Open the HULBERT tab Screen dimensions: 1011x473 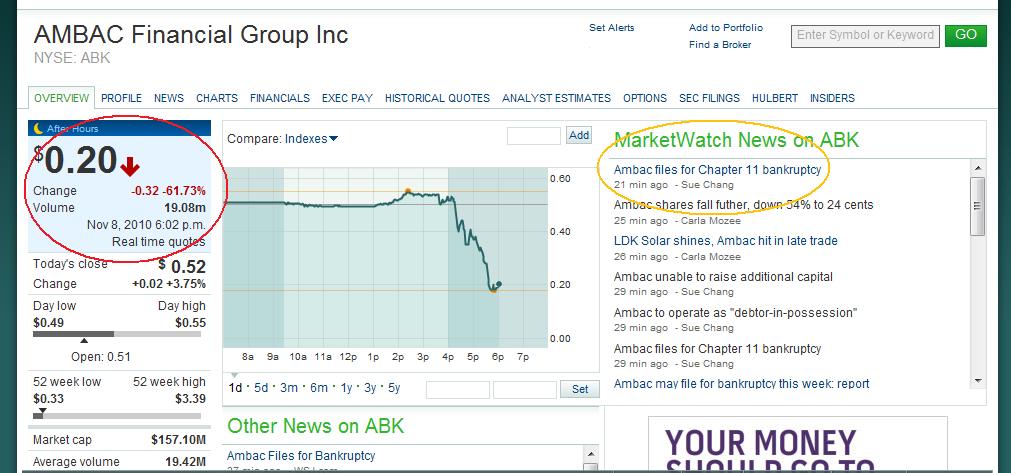pyautogui.click(x=775, y=98)
